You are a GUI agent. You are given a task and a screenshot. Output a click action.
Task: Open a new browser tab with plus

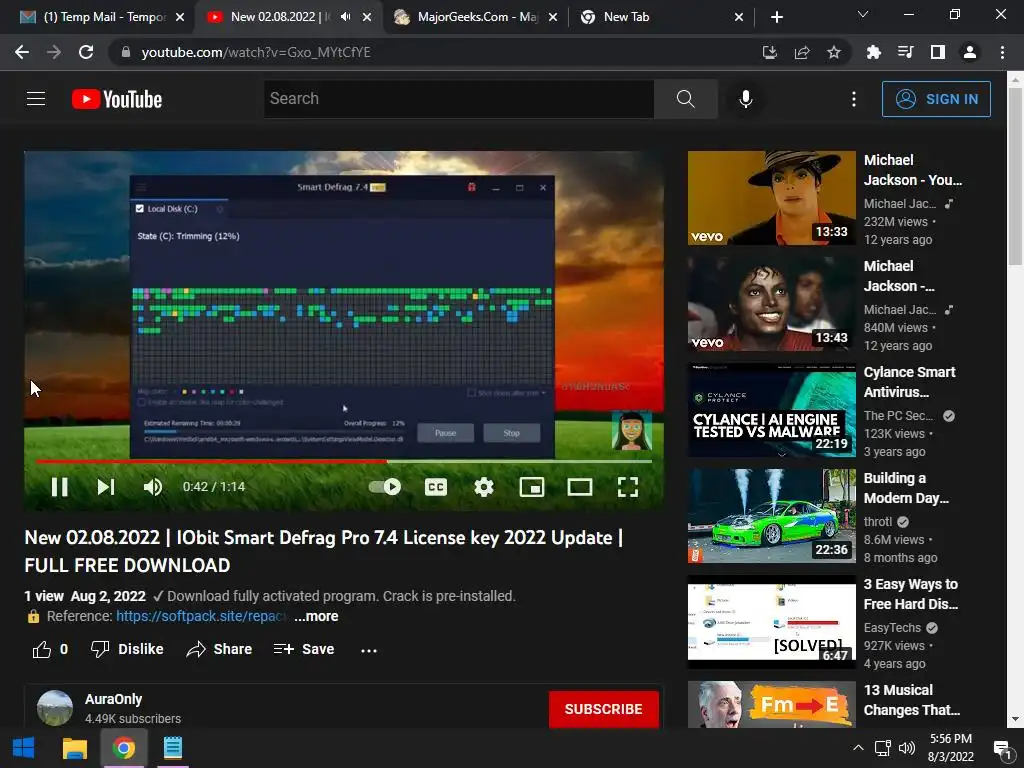(776, 17)
